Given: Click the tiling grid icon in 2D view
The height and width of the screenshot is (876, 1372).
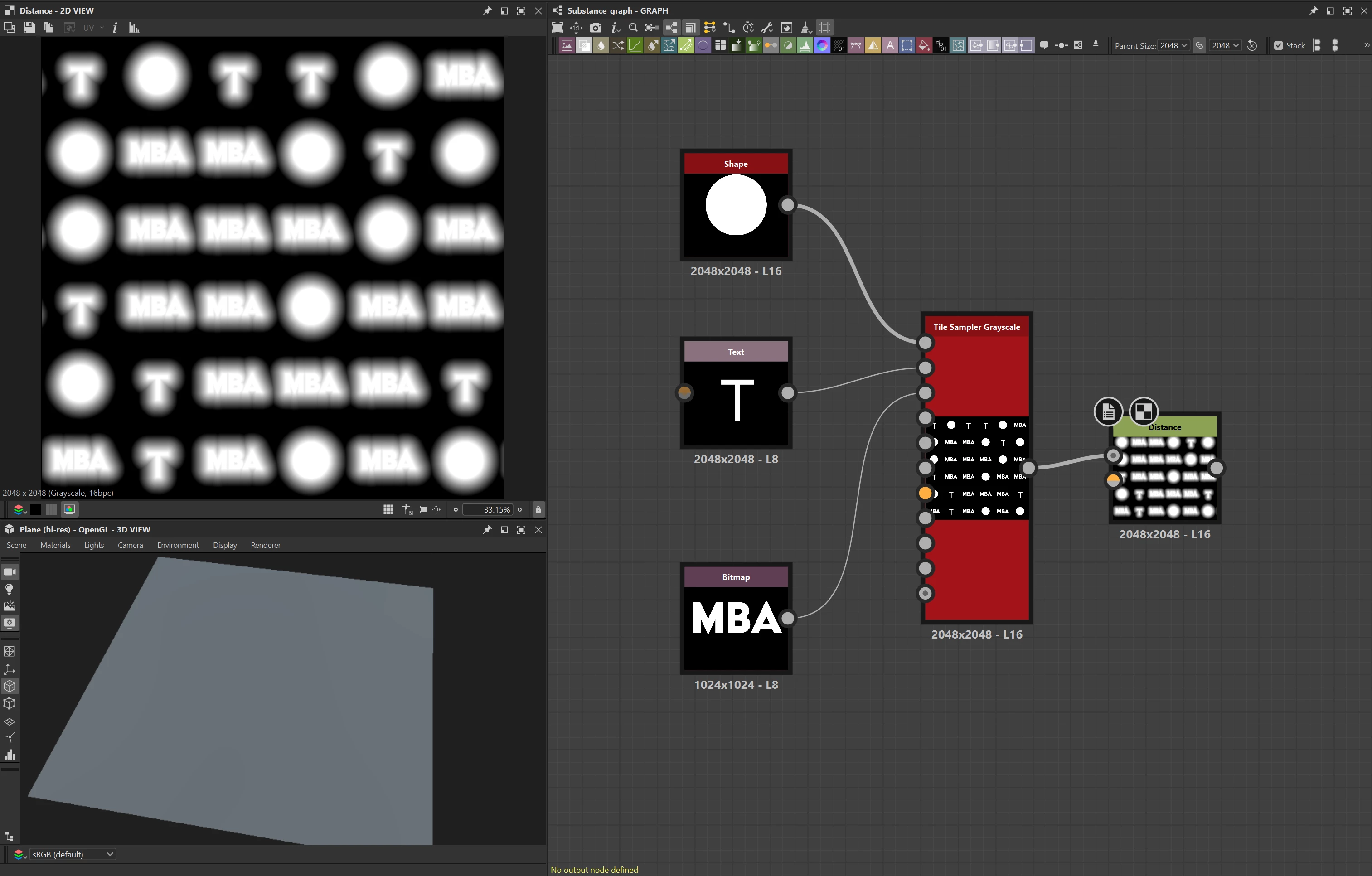Looking at the screenshot, I should (388, 510).
